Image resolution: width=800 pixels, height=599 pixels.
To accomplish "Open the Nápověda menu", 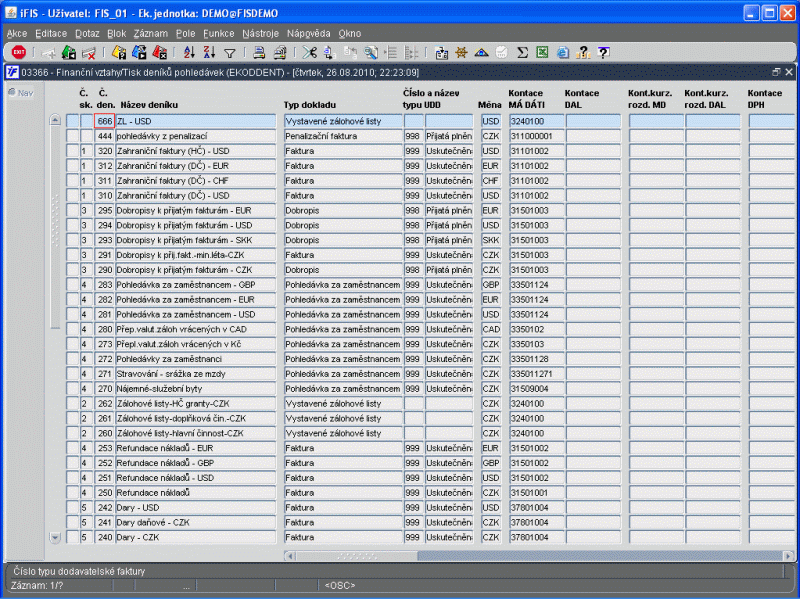I will (308, 34).
